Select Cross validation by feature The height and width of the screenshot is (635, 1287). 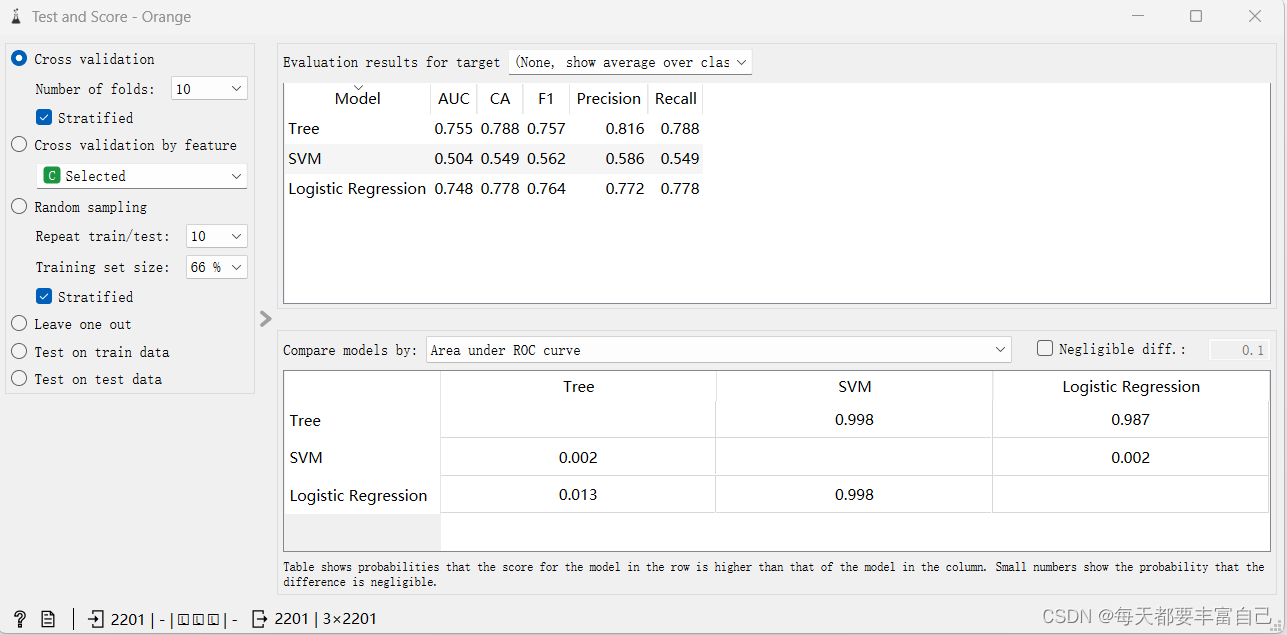point(19,145)
